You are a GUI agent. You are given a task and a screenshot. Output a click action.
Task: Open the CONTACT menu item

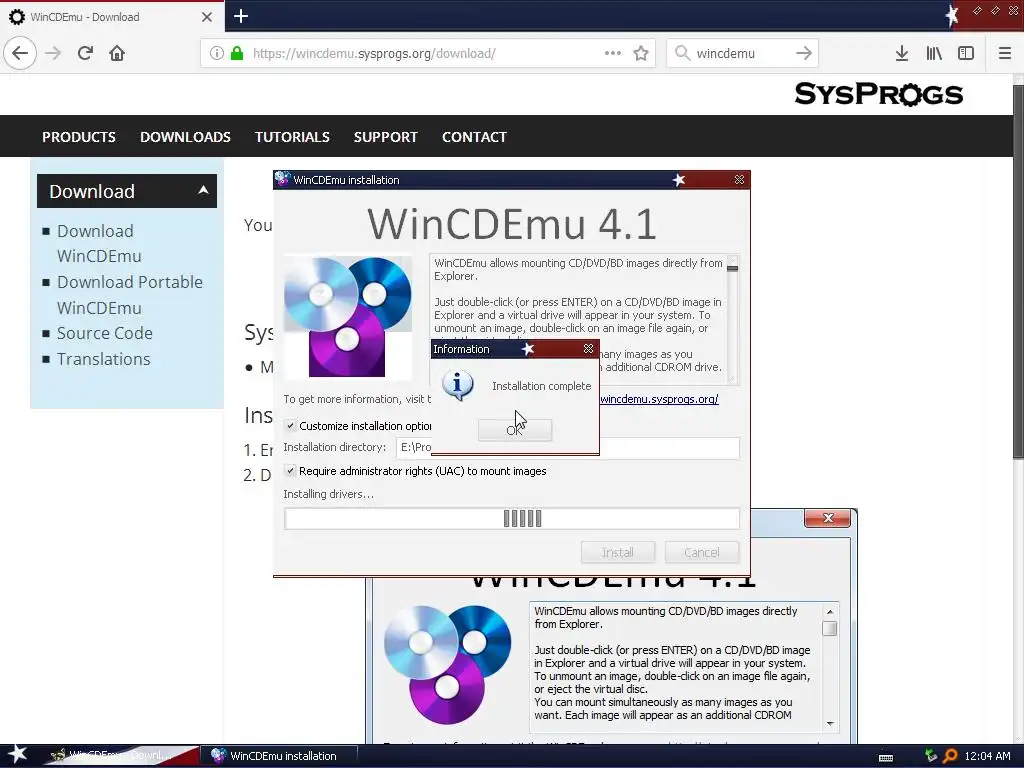pyautogui.click(x=474, y=137)
